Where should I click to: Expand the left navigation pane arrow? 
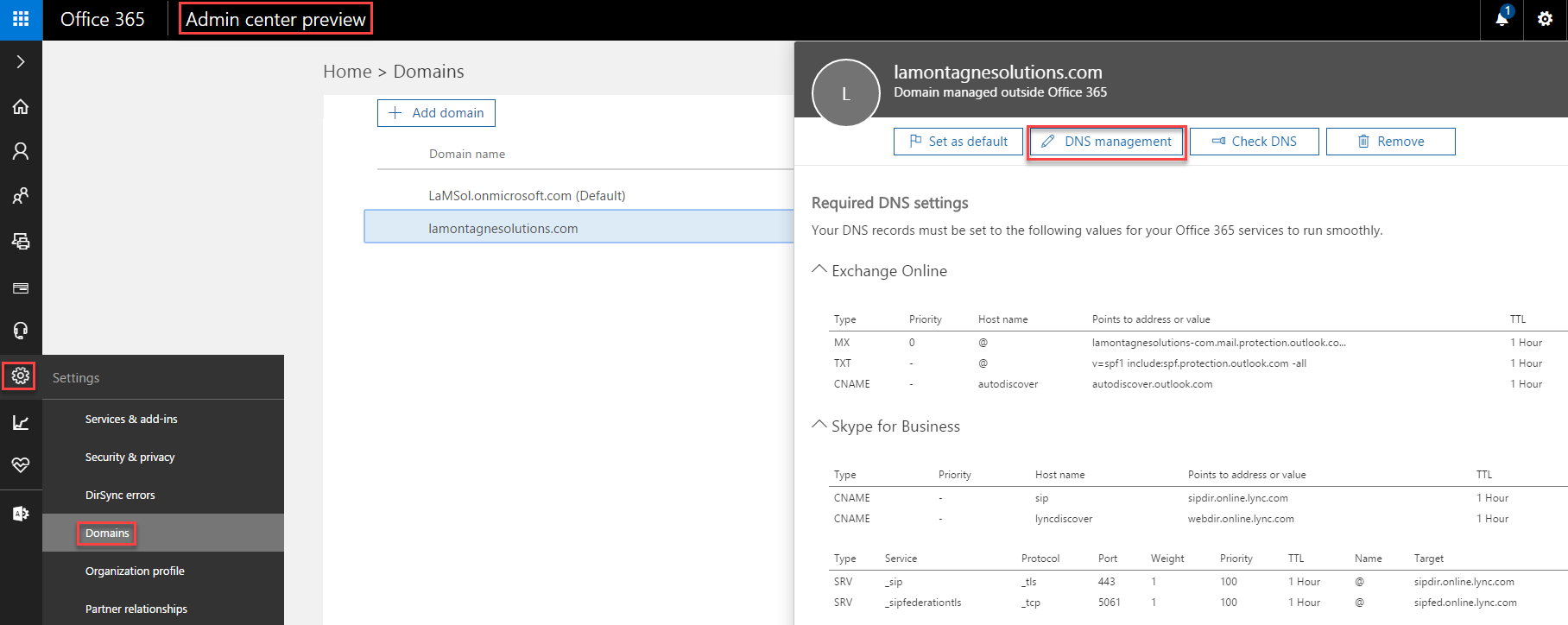[21, 62]
